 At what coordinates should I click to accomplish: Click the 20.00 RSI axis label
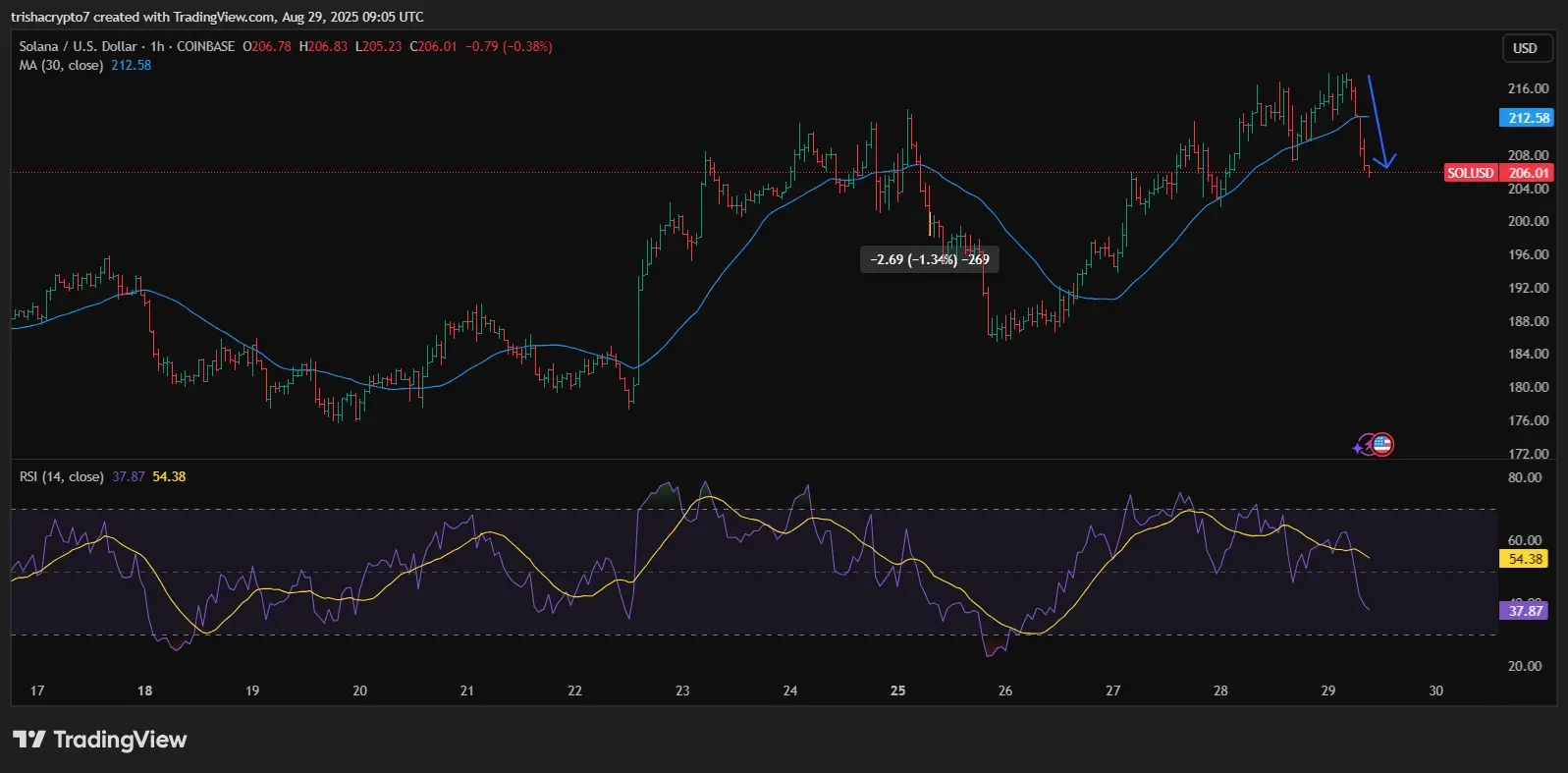point(1524,666)
